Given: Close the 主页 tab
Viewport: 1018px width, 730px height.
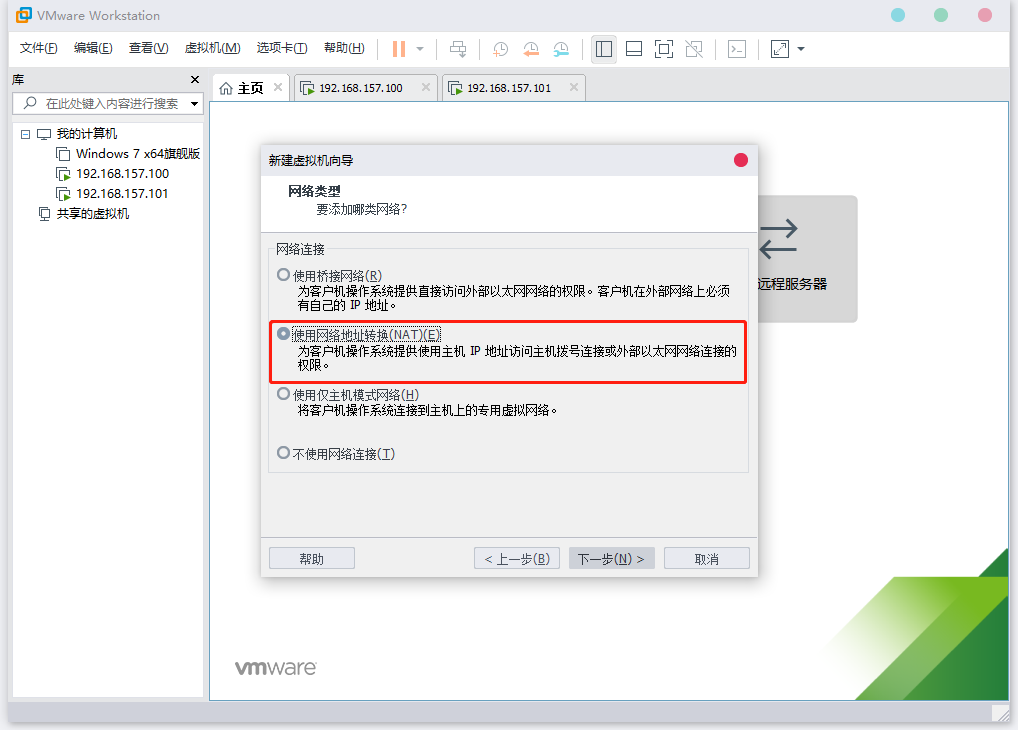Looking at the screenshot, I should [278, 87].
